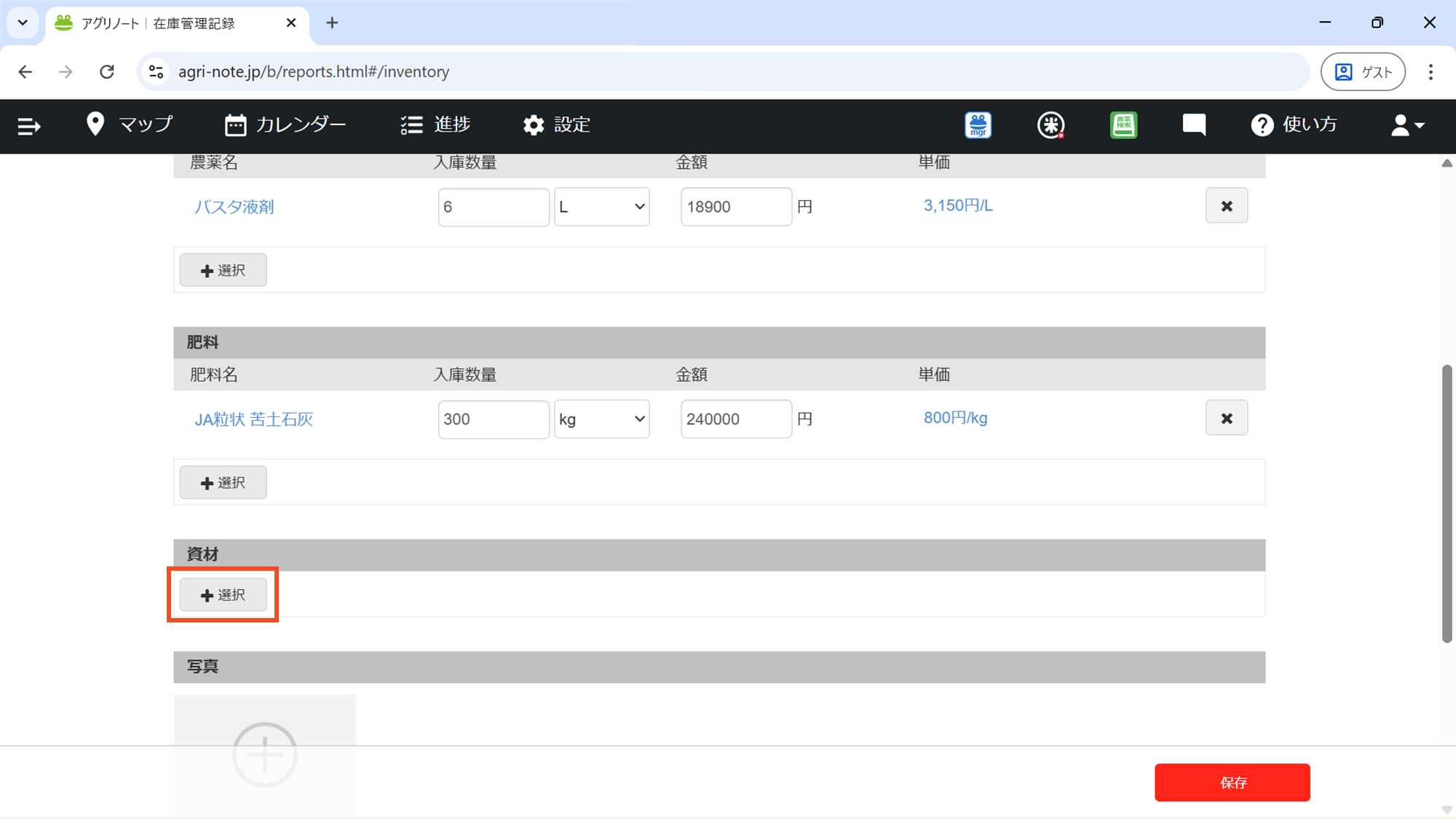Open the hamburger side menu icon
This screenshot has height=819, width=1456.
[29, 126]
